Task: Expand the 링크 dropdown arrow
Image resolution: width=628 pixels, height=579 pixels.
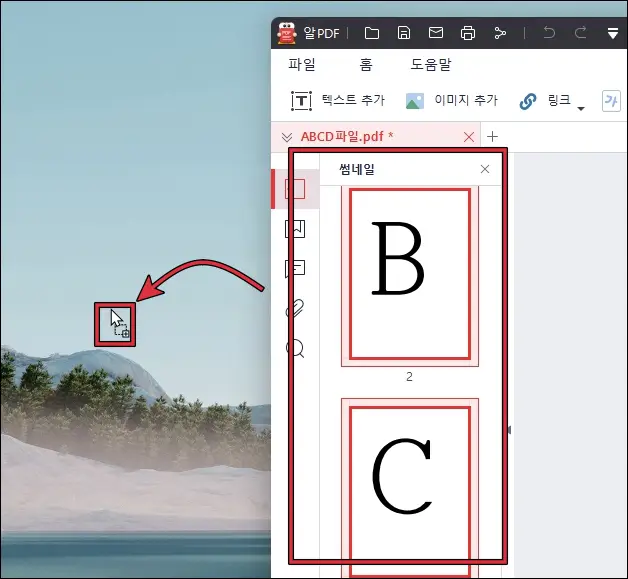Action: pyautogui.click(x=581, y=109)
